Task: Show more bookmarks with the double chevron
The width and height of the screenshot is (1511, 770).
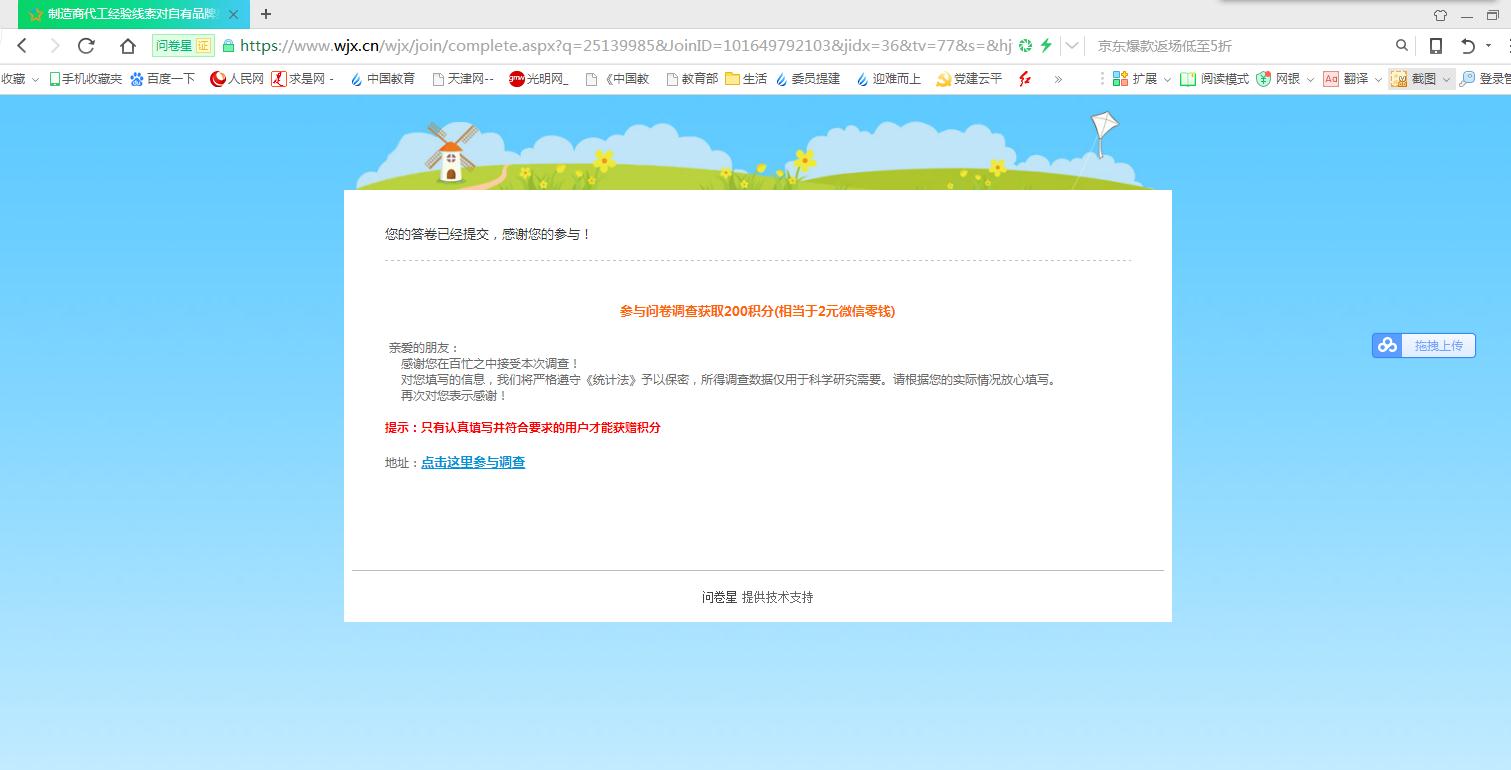Action: click(1058, 79)
